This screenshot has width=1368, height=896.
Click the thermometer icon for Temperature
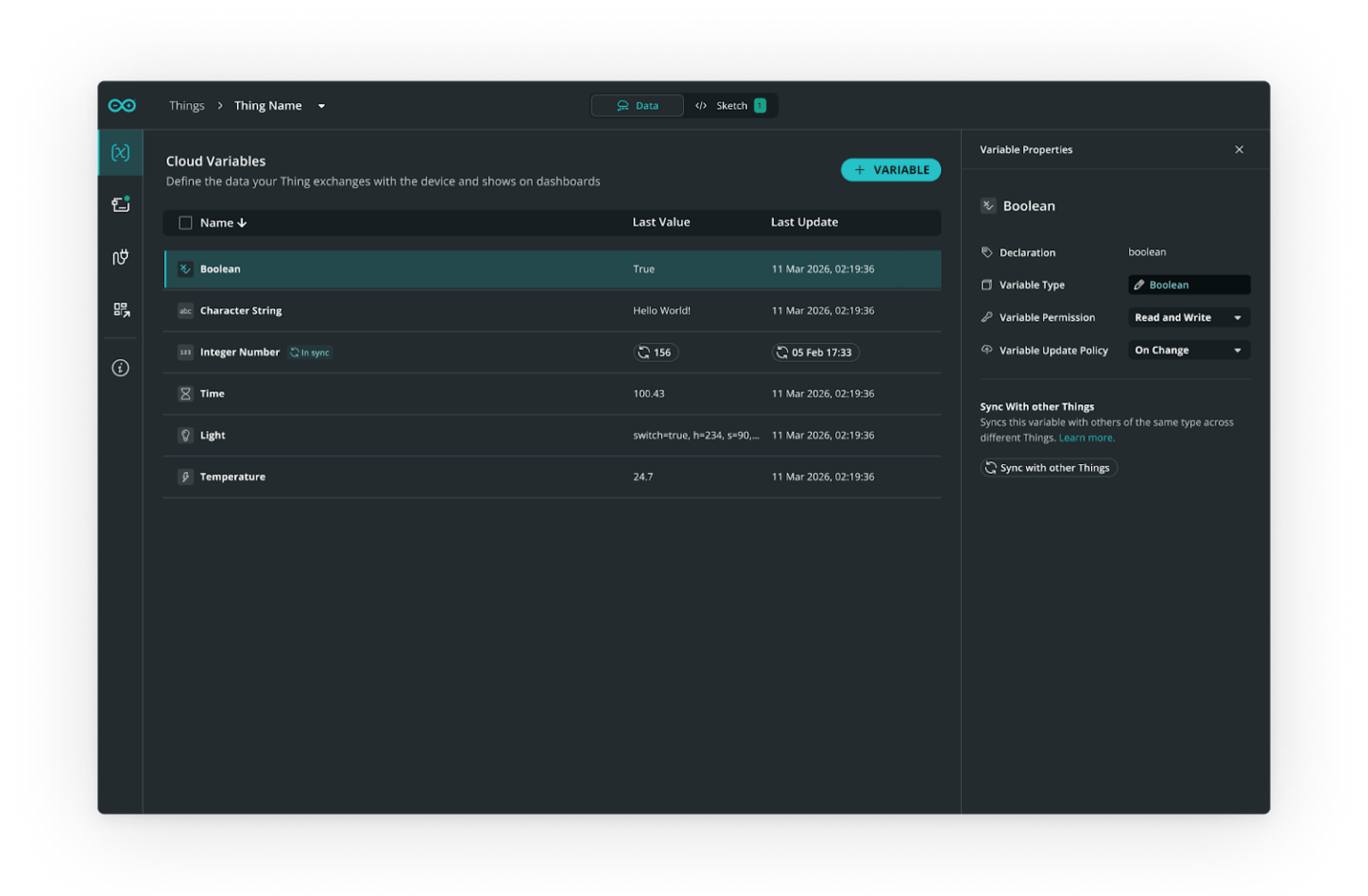click(x=185, y=477)
